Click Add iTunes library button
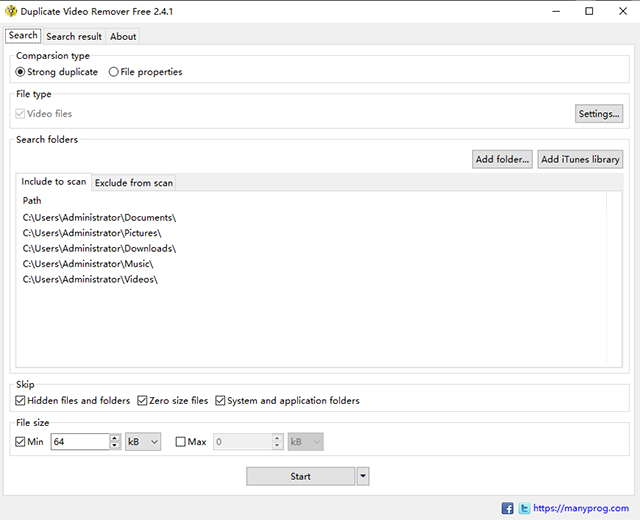Image resolution: width=640 pixels, height=520 pixels. [x=580, y=159]
